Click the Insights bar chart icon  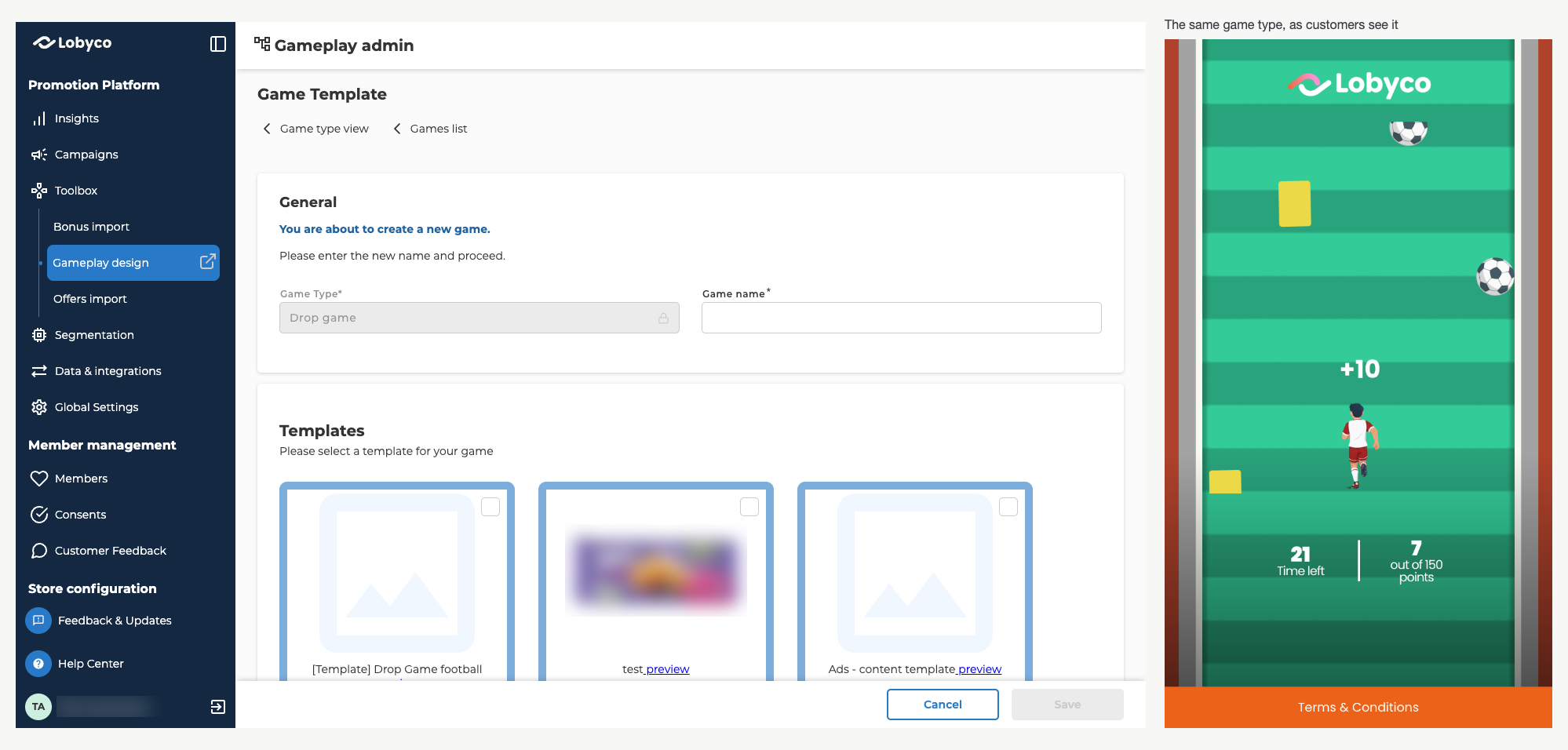point(39,118)
